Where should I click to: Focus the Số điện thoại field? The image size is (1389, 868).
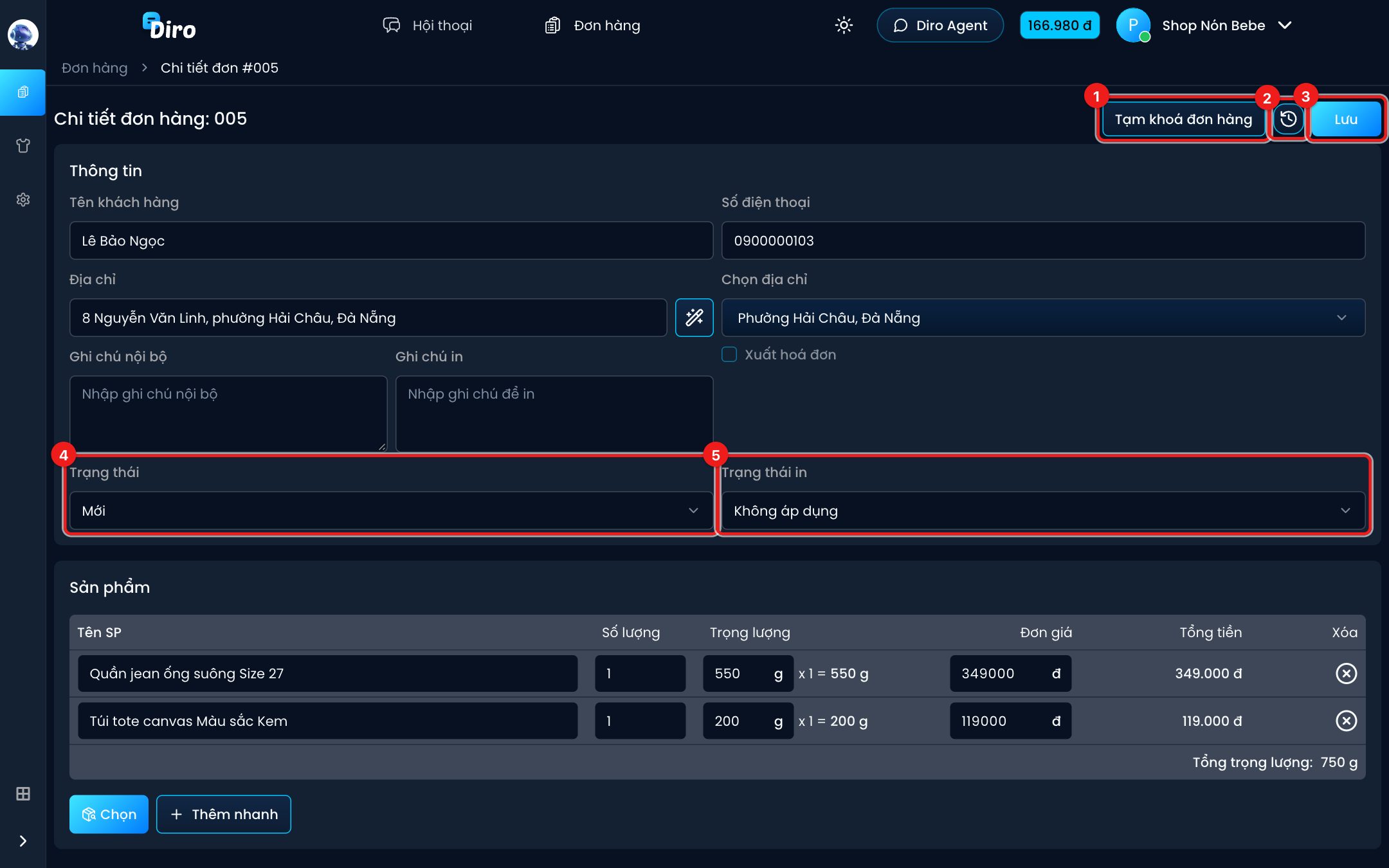[1043, 240]
